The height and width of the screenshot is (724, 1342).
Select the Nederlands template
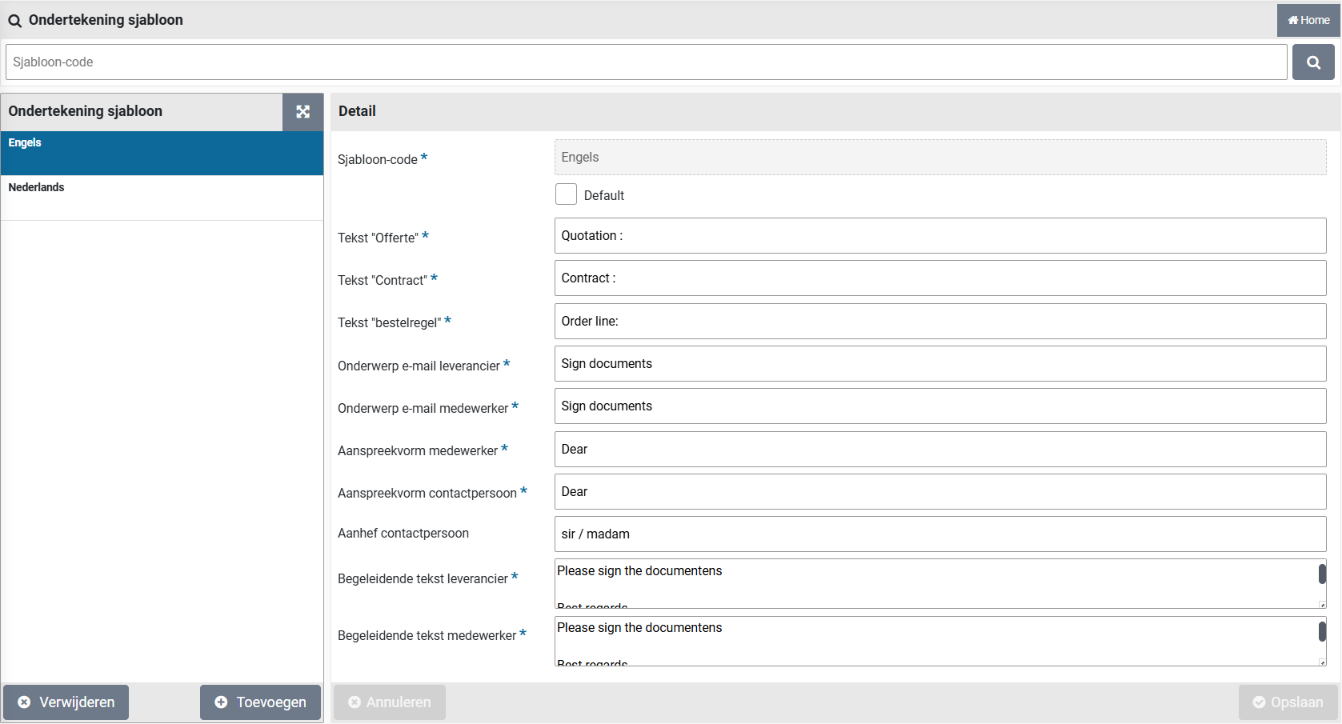click(x=162, y=197)
